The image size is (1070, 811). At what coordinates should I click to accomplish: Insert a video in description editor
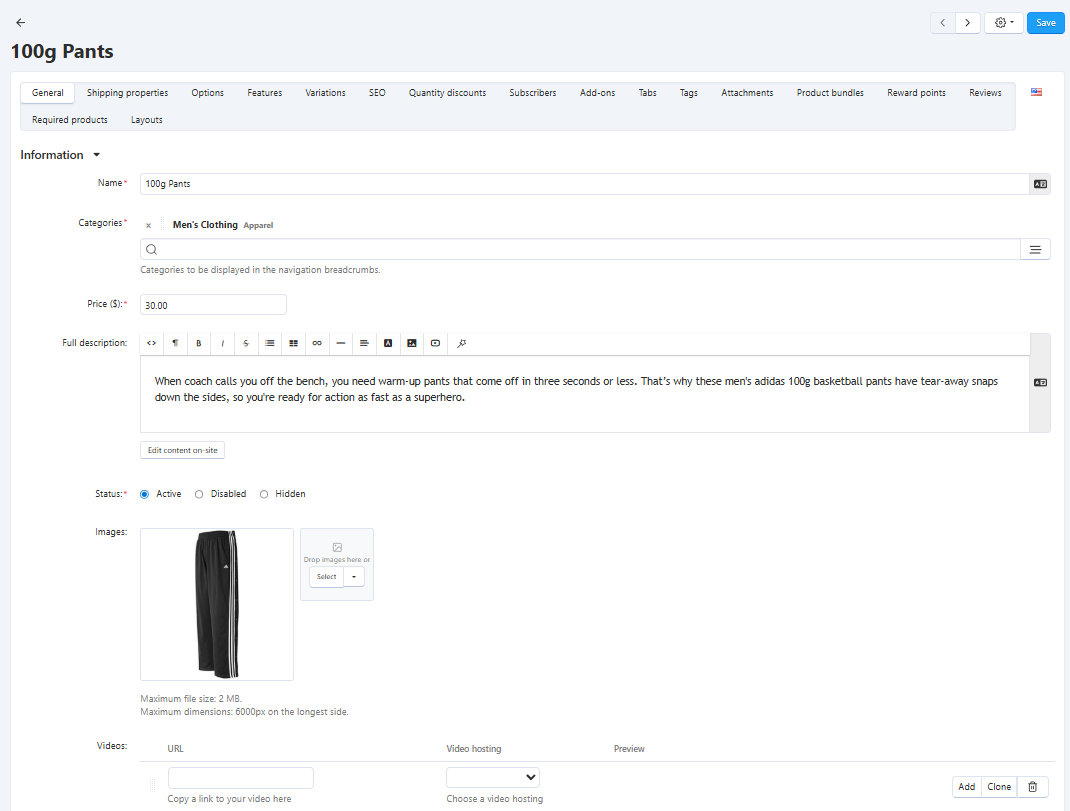pyautogui.click(x=435, y=343)
